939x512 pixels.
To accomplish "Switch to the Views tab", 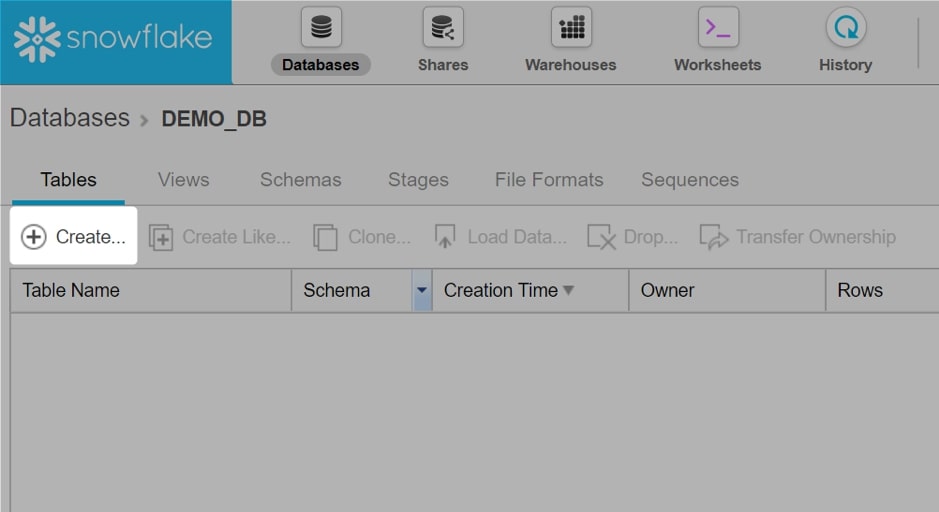I will 183,180.
